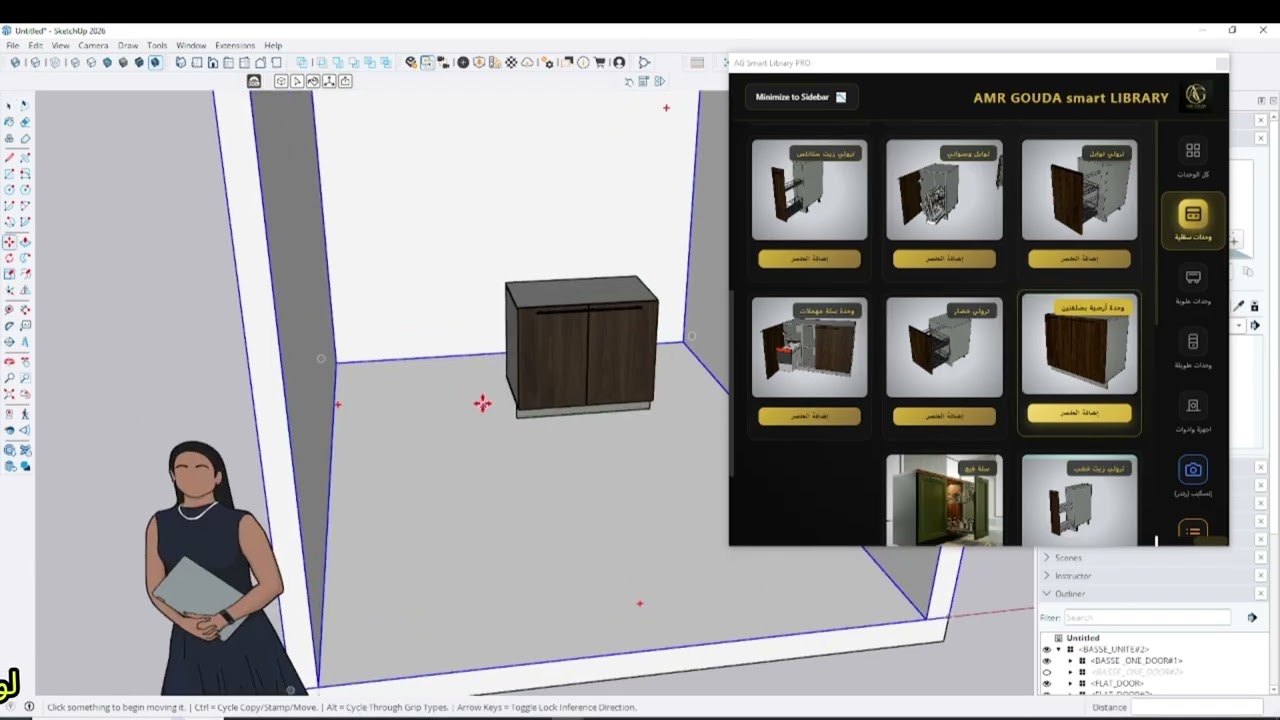
Task: Open the Help menu
Action: [273, 45]
